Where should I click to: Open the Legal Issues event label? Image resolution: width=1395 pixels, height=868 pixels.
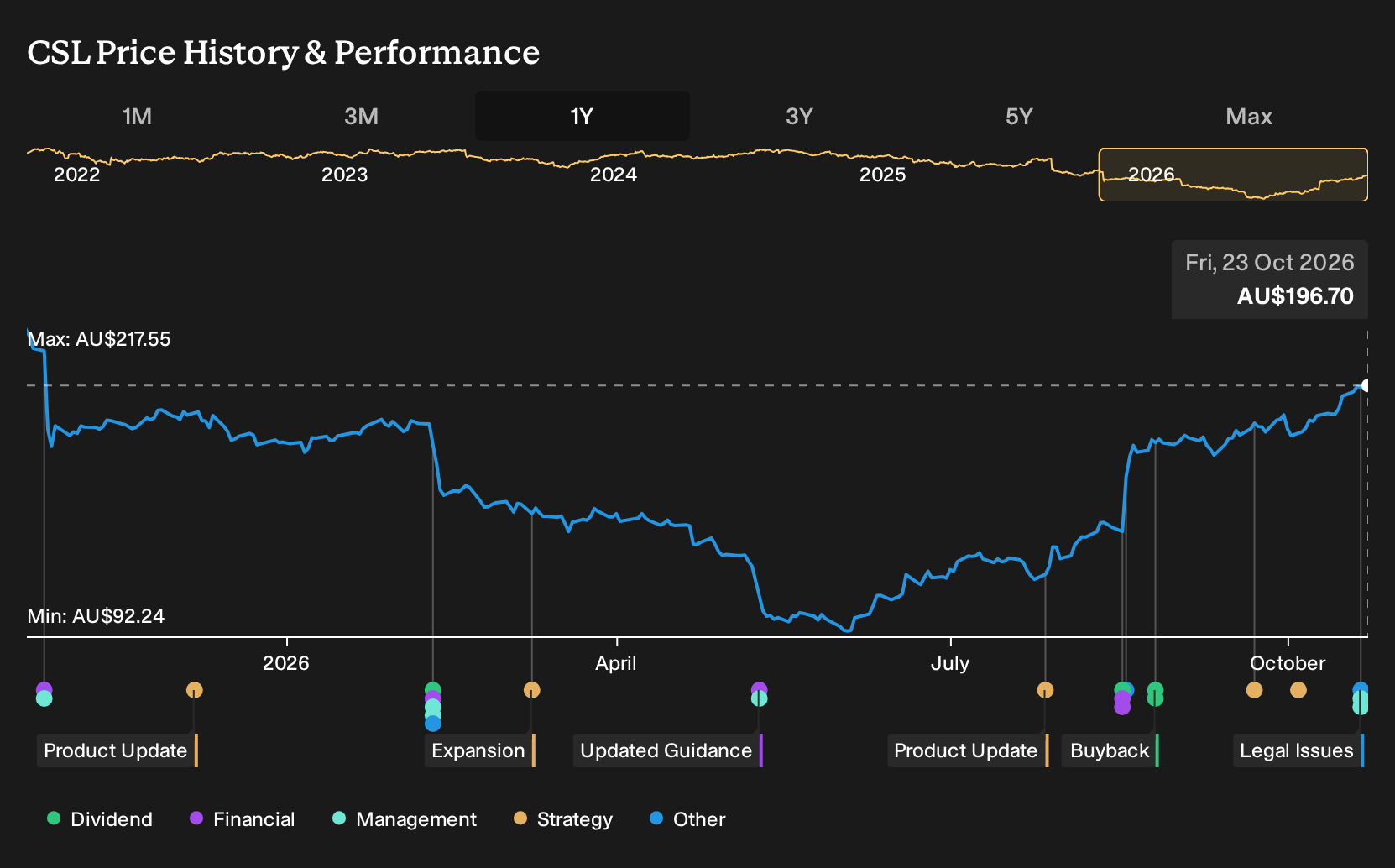pyautogui.click(x=1298, y=750)
